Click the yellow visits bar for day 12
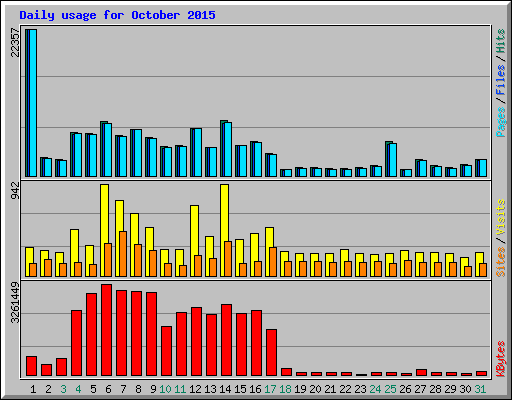The image size is (512, 400). [x=194, y=241]
